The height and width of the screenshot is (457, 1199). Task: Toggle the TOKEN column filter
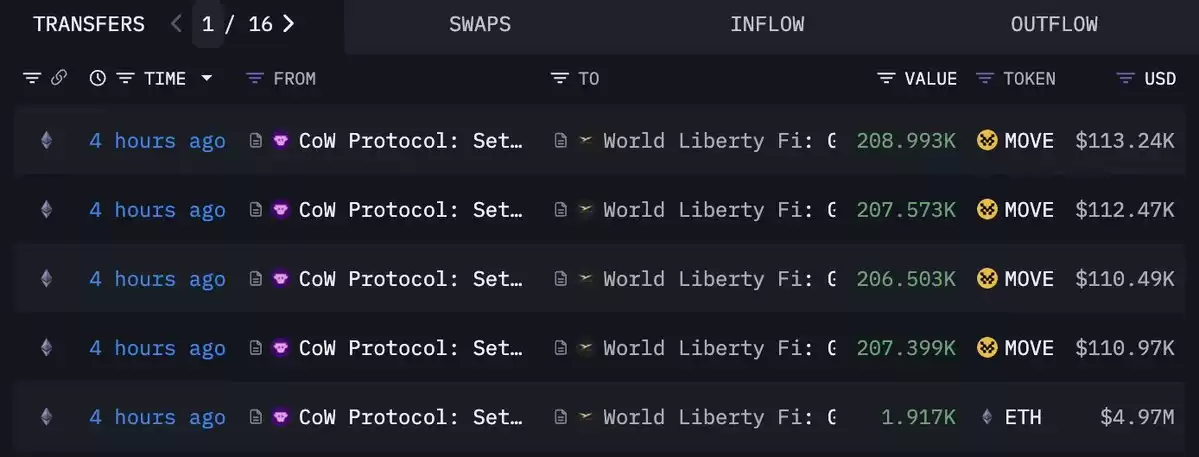(x=985, y=78)
